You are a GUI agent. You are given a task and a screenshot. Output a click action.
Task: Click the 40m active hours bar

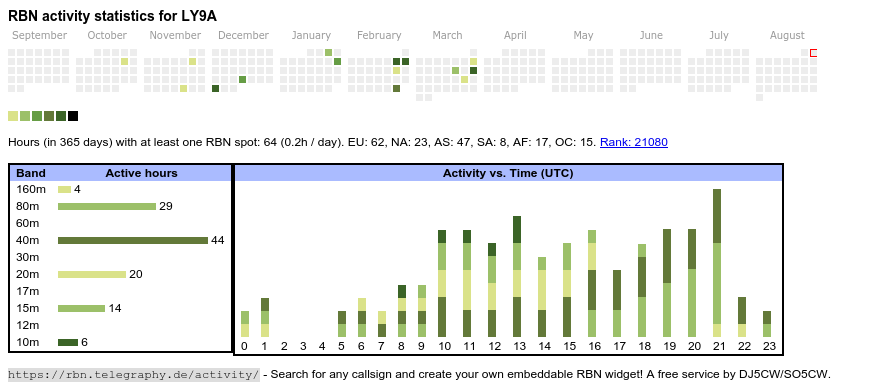point(133,240)
